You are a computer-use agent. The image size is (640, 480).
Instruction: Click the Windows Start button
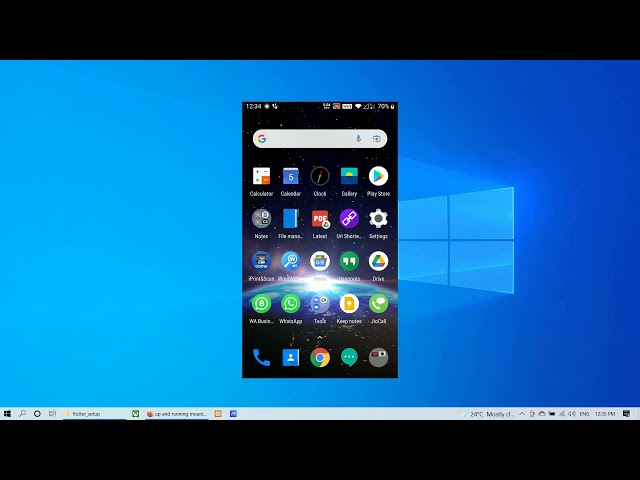pyautogui.click(x=7, y=413)
